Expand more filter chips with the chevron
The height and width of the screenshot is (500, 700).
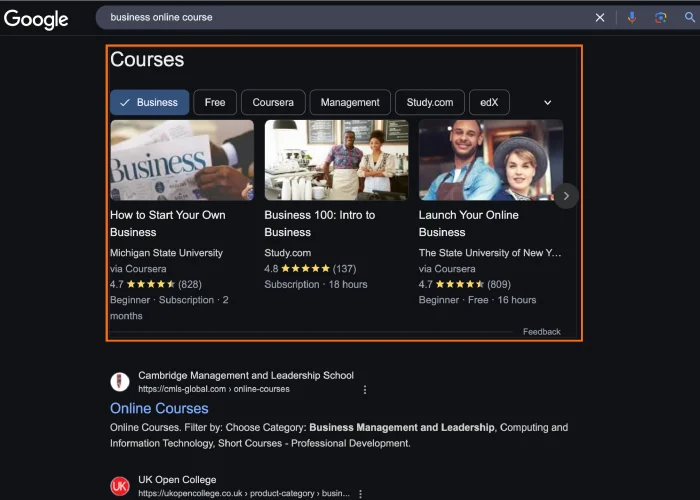[x=547, y=103]
